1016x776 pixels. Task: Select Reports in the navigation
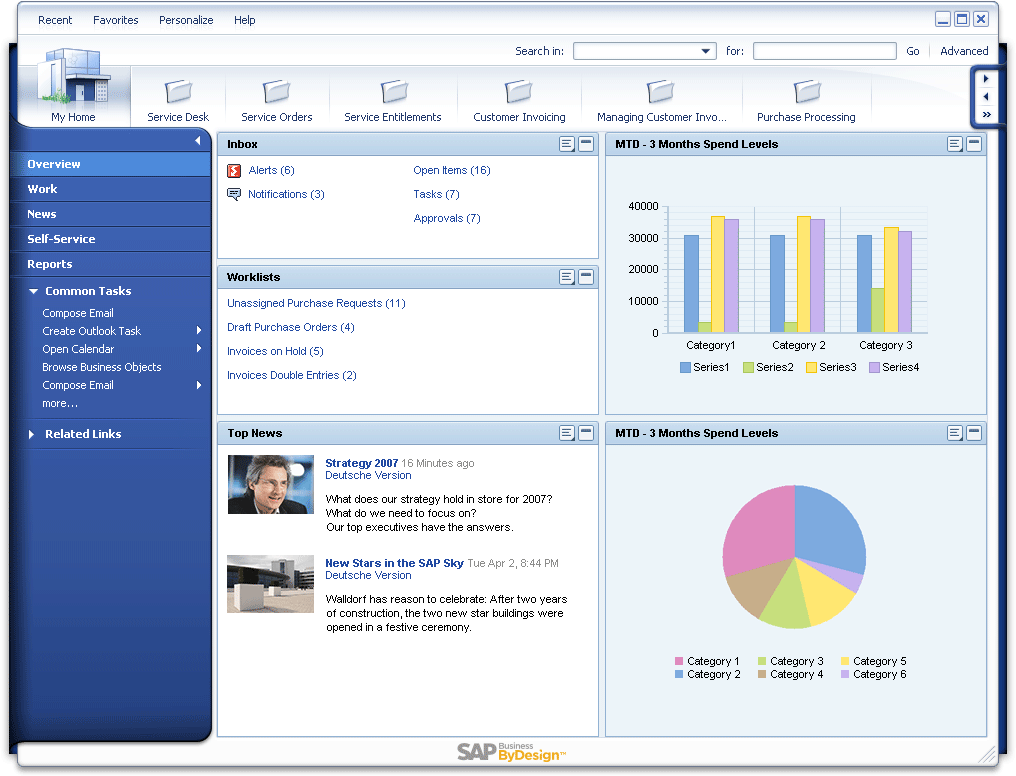tap(110, 264)
